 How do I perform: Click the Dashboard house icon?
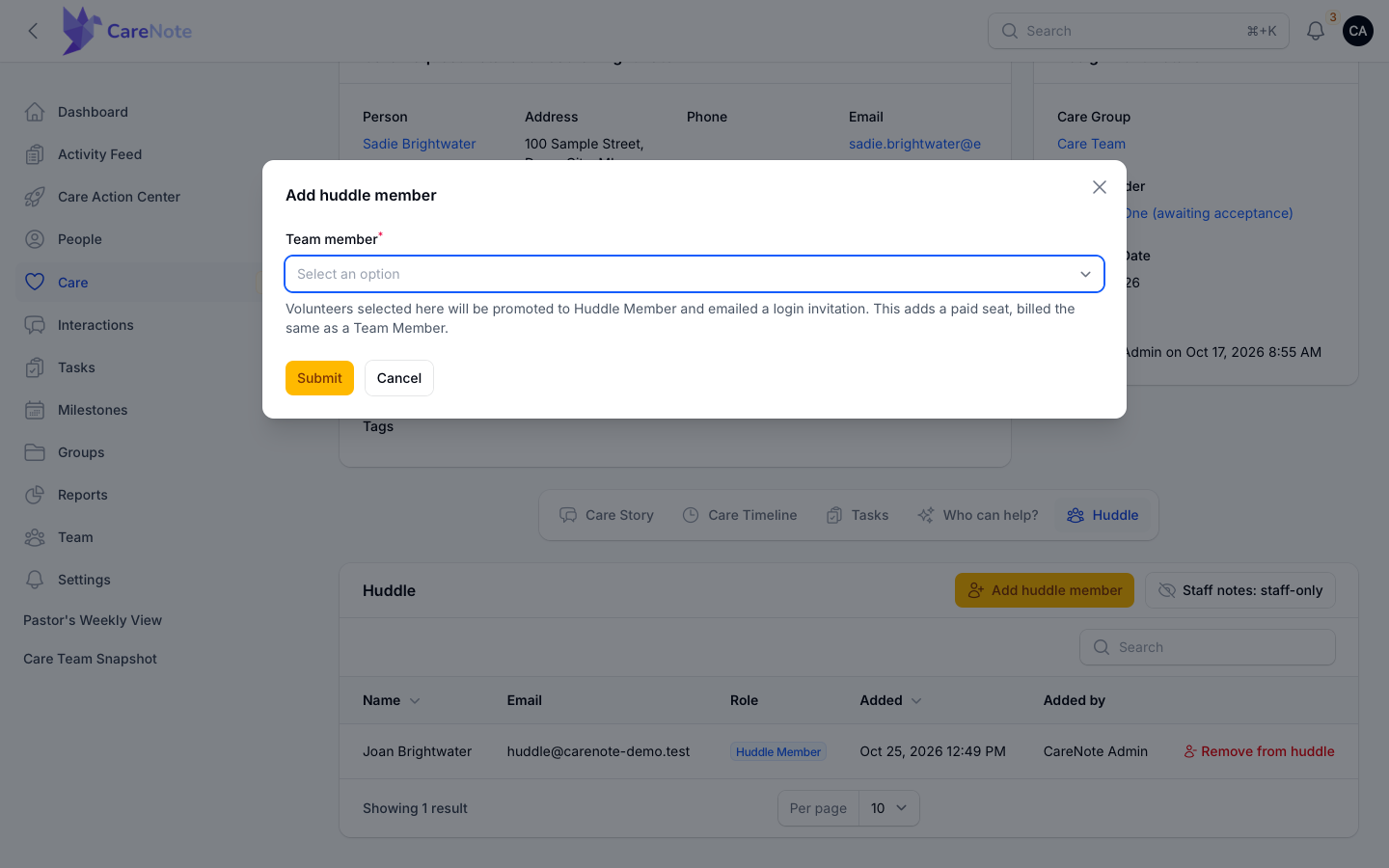[x=35, y=112]
